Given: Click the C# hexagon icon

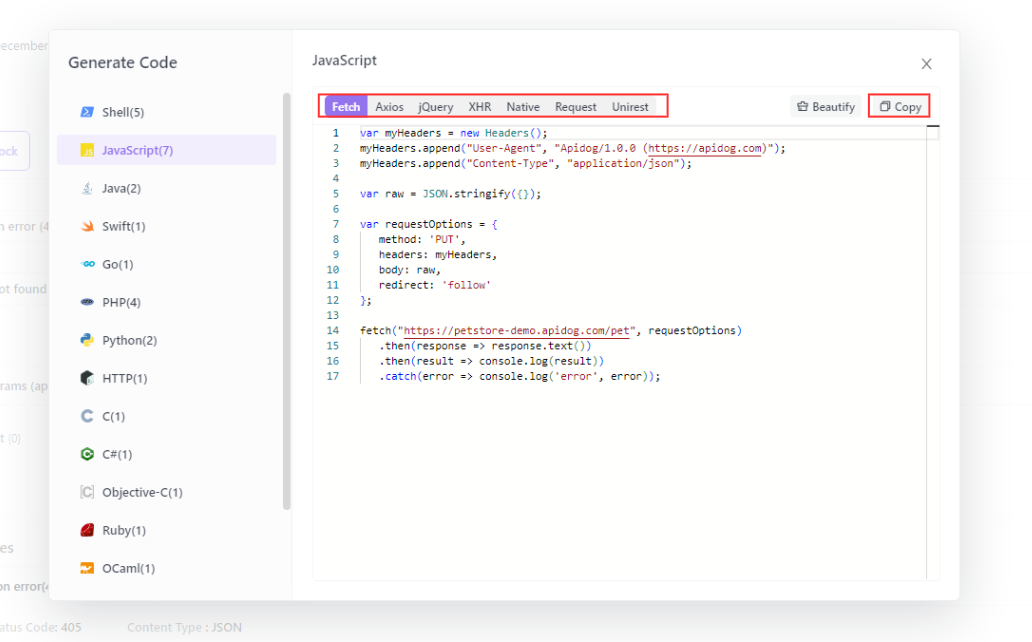Looking at the screenshot, I should (x=87, y=454).
